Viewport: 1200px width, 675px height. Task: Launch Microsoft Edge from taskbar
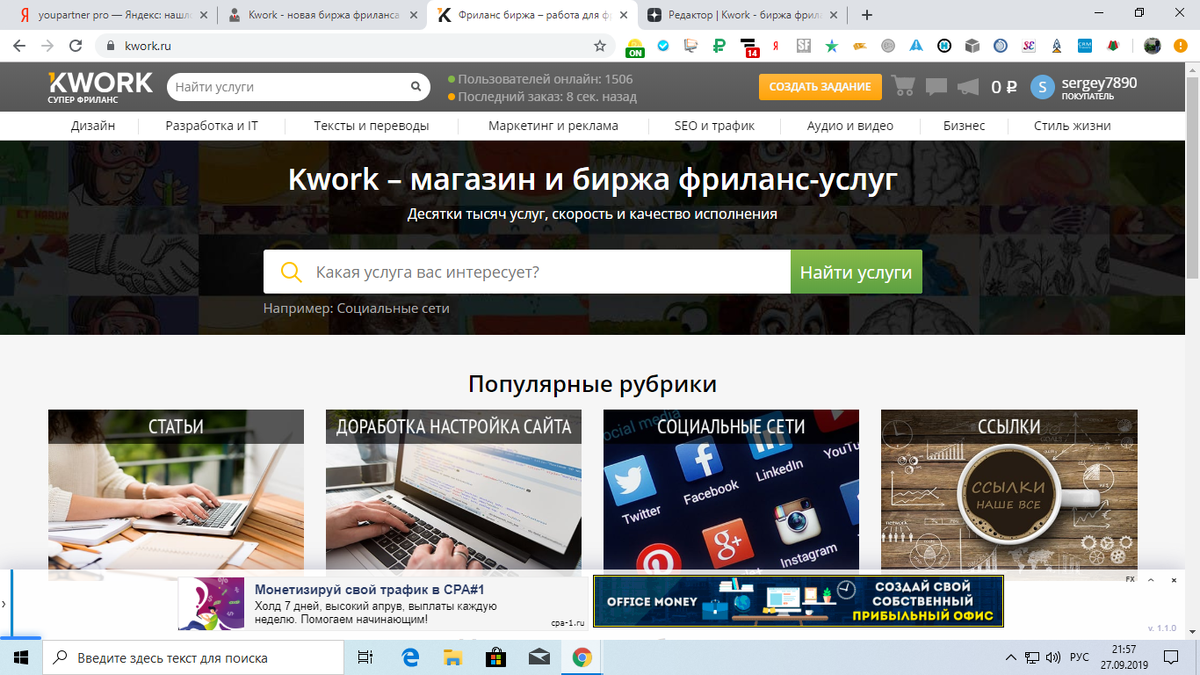point(410,657)
